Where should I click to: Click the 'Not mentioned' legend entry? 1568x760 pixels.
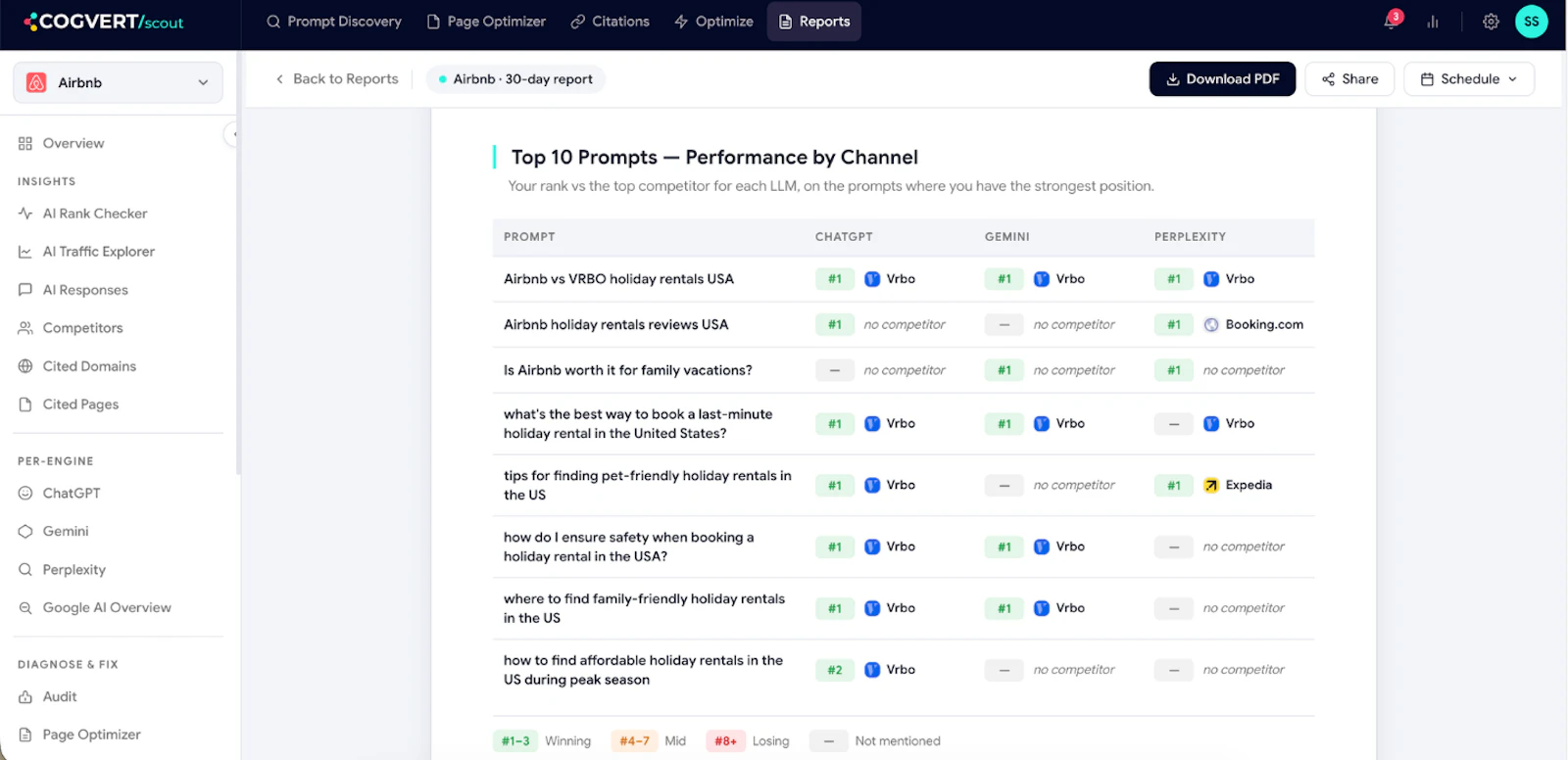pos(875,741)
